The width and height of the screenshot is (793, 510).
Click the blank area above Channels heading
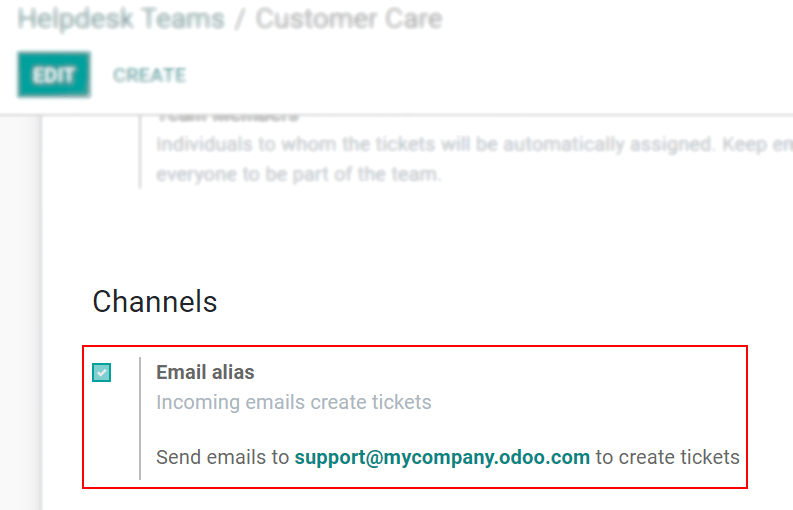(x=400, y=235)
